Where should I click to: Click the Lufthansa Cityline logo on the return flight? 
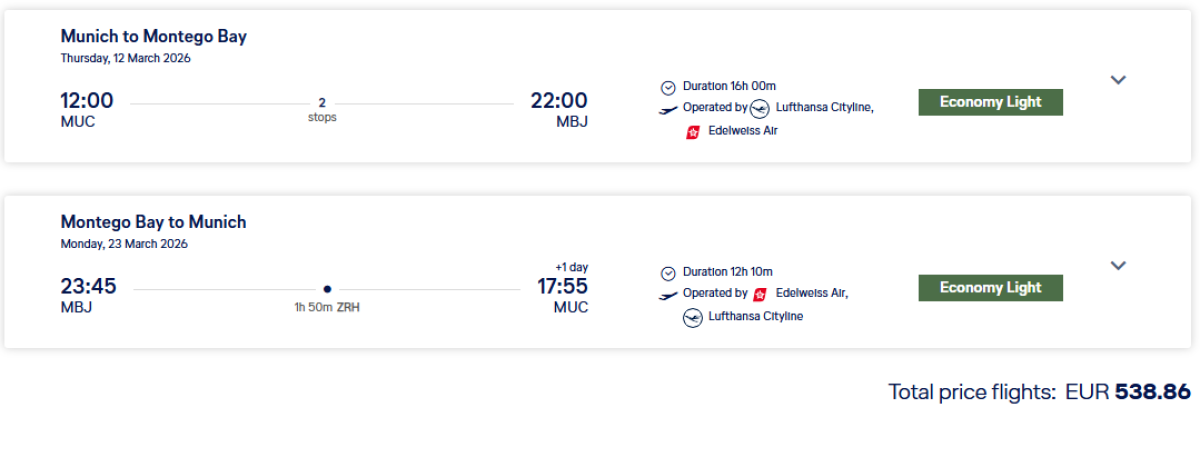[x=692, y=317]
